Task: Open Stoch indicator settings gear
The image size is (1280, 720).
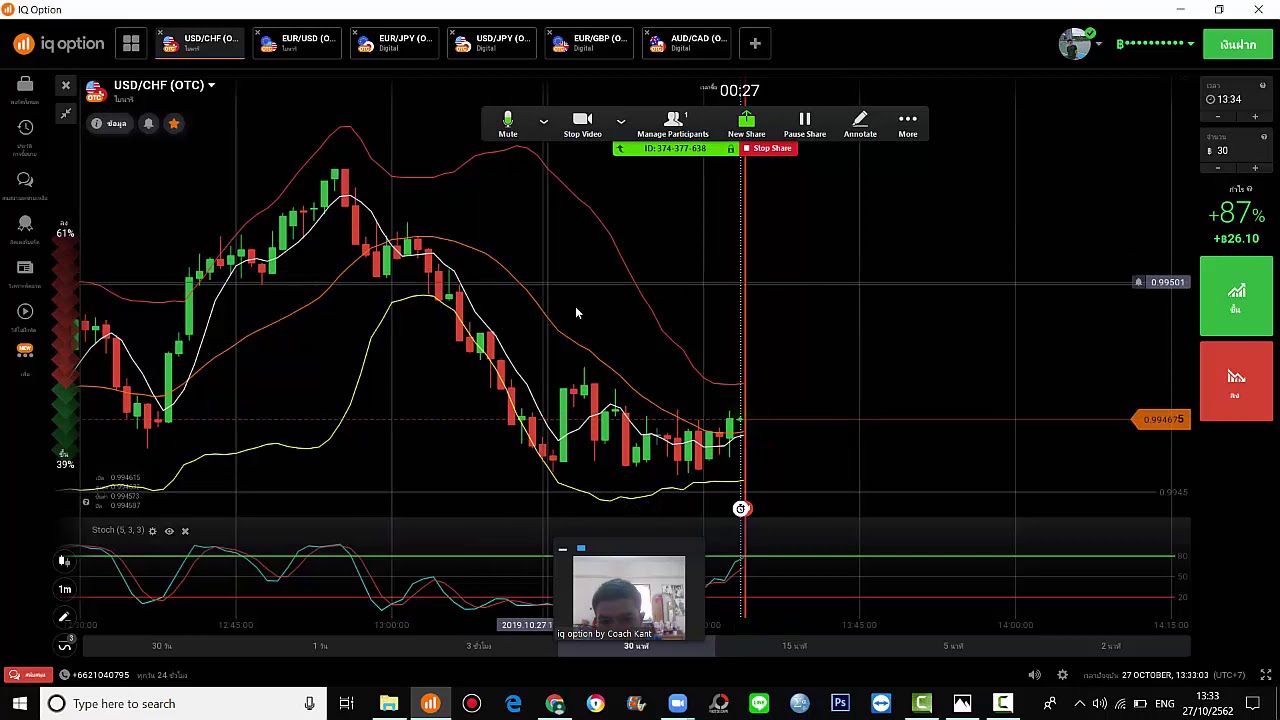Action: coord(152,531)
